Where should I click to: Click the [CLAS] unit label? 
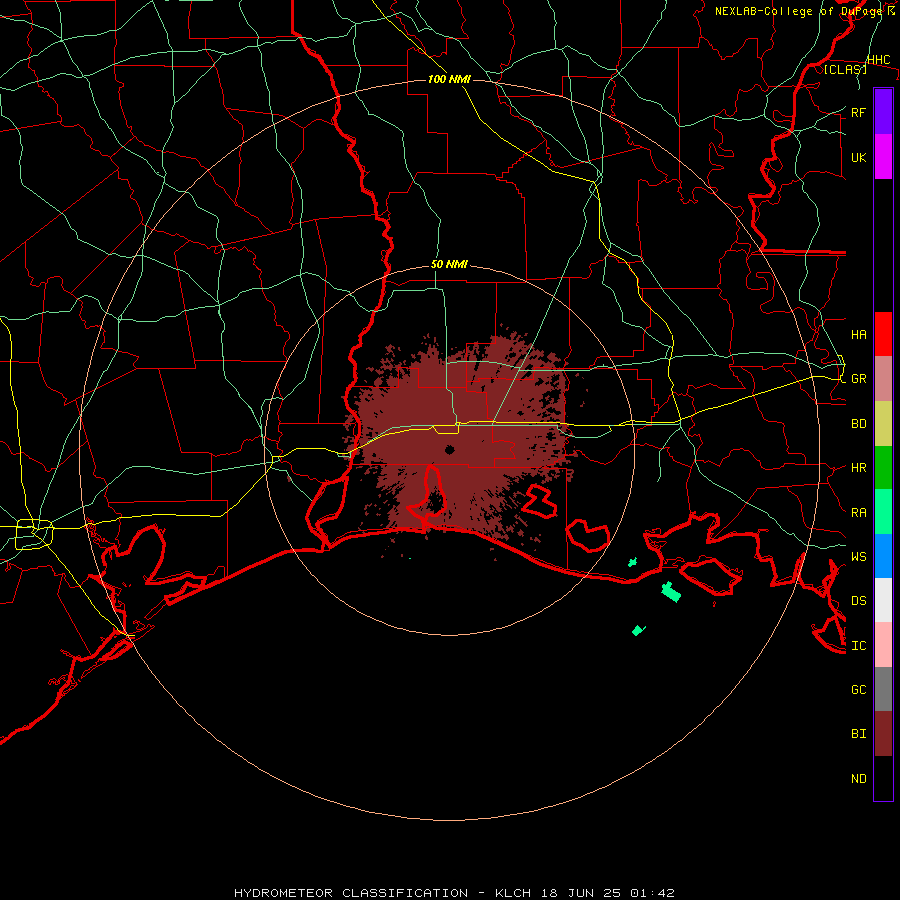click(x=845, y=70)
